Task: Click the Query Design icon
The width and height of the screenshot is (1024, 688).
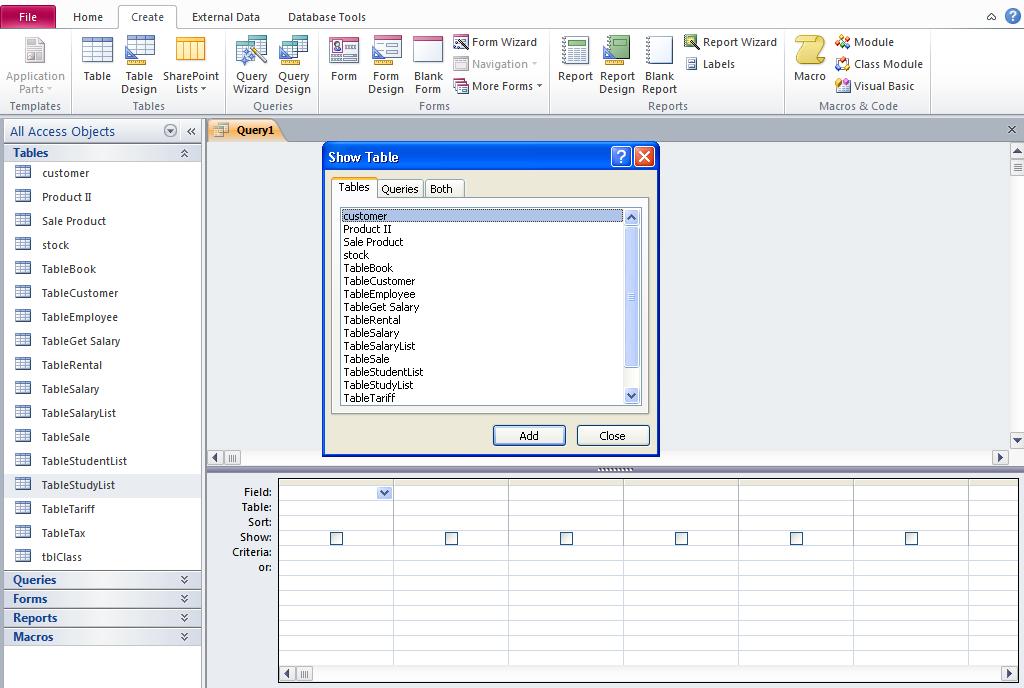Action: tap(293, 50)
